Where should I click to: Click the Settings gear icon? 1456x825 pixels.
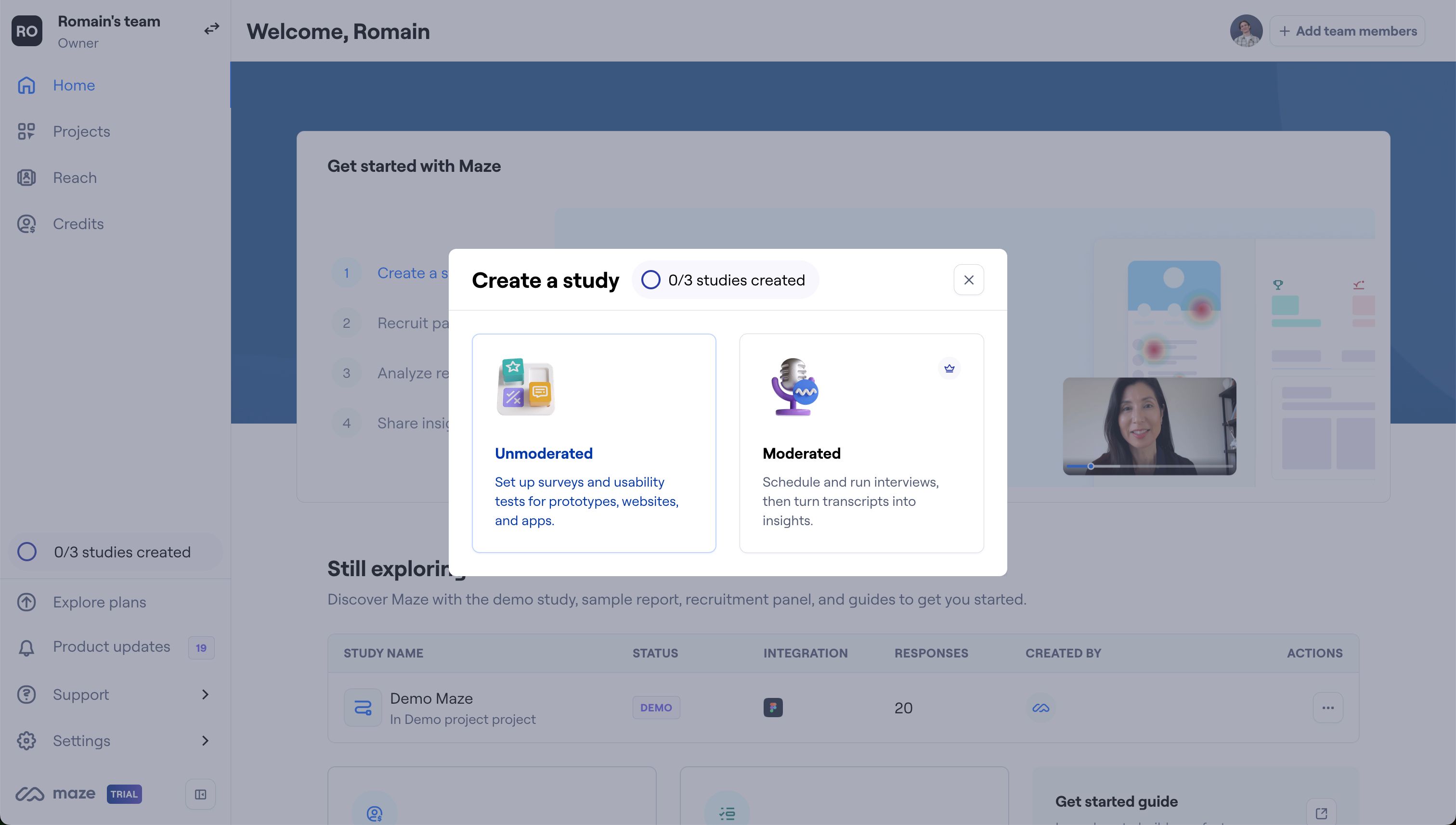point(26,741)
